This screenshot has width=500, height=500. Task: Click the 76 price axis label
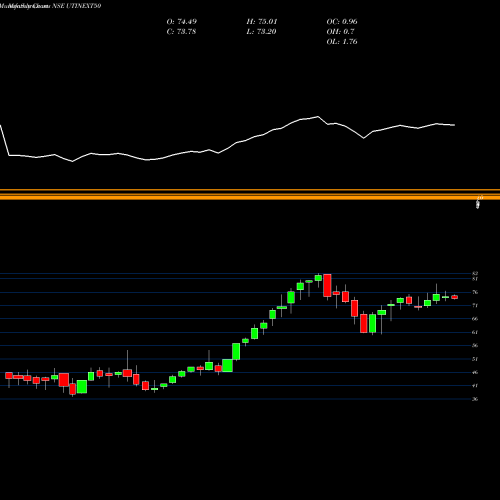tap(475, 292)
